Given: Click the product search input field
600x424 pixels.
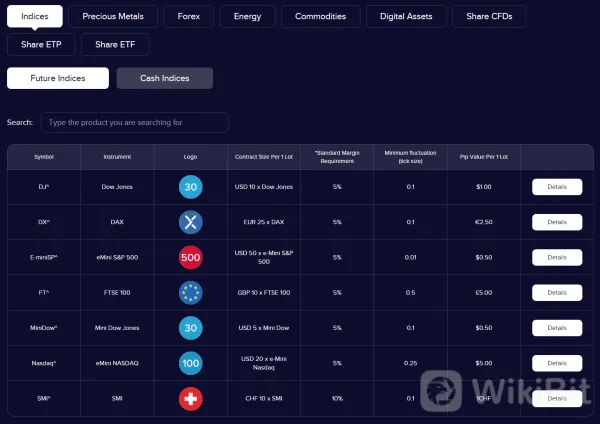Looking at the screenshot, I should 135,122.
